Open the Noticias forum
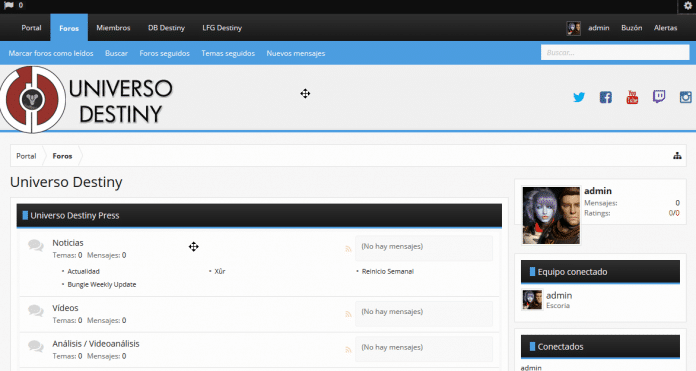The width and height of the screenshot is (696, 371). pyautogui.click(x=68, y=243)
